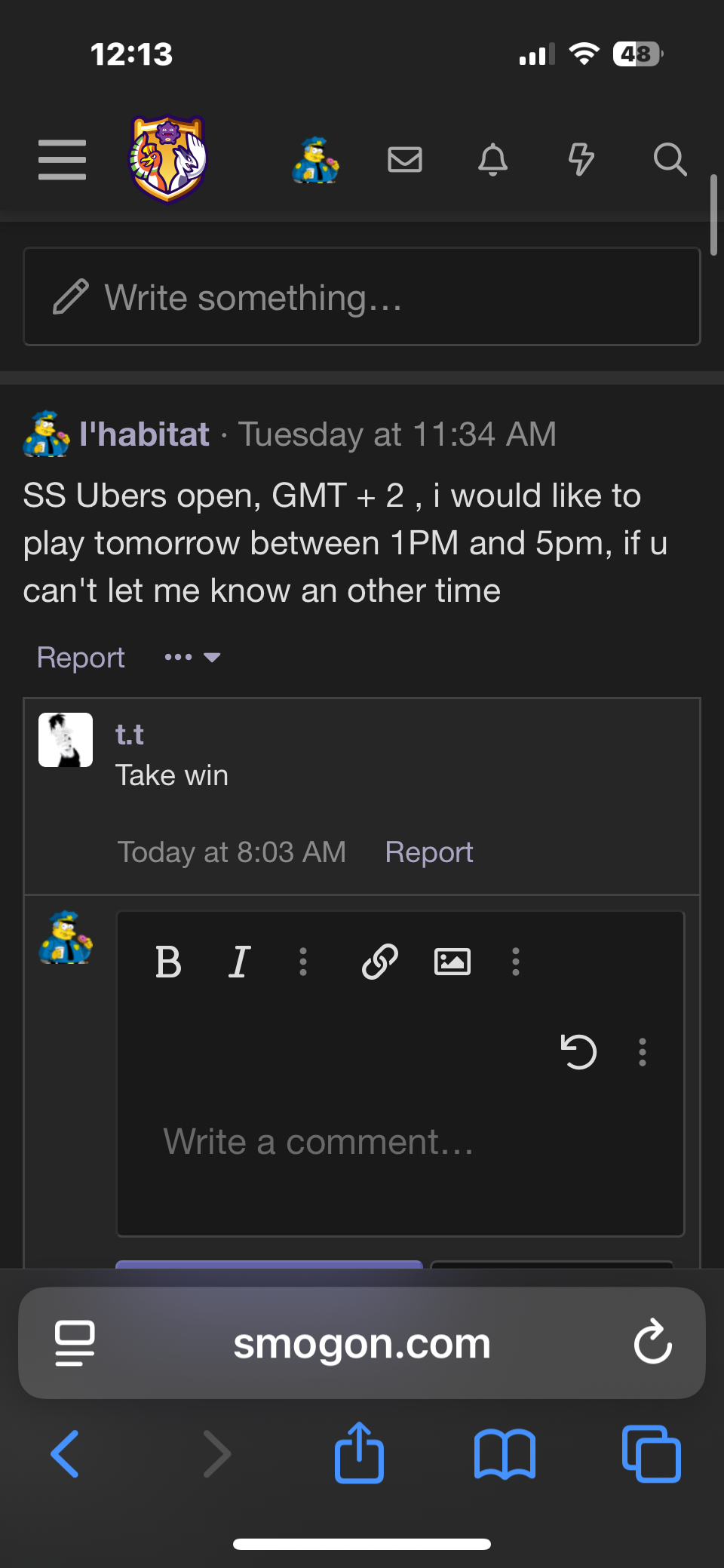Toggle italic formatting in comment editor
This screenshot has height=1568, width=724.
[239, 962]
